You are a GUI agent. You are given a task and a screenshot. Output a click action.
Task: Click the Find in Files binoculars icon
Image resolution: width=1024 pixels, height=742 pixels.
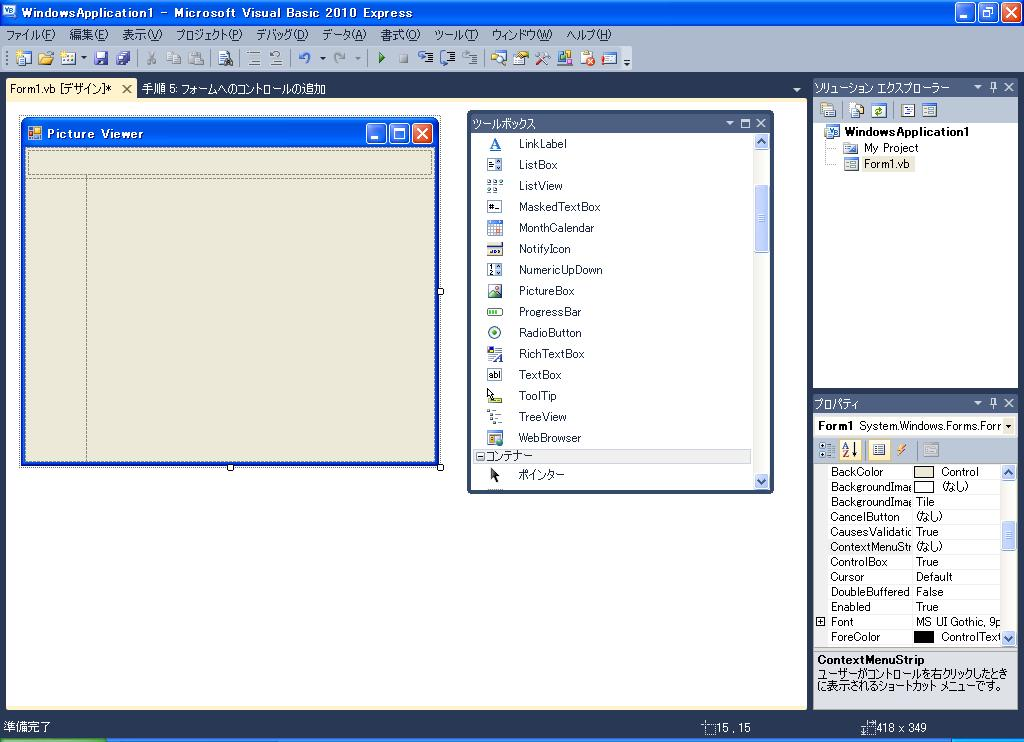point(225,58)
